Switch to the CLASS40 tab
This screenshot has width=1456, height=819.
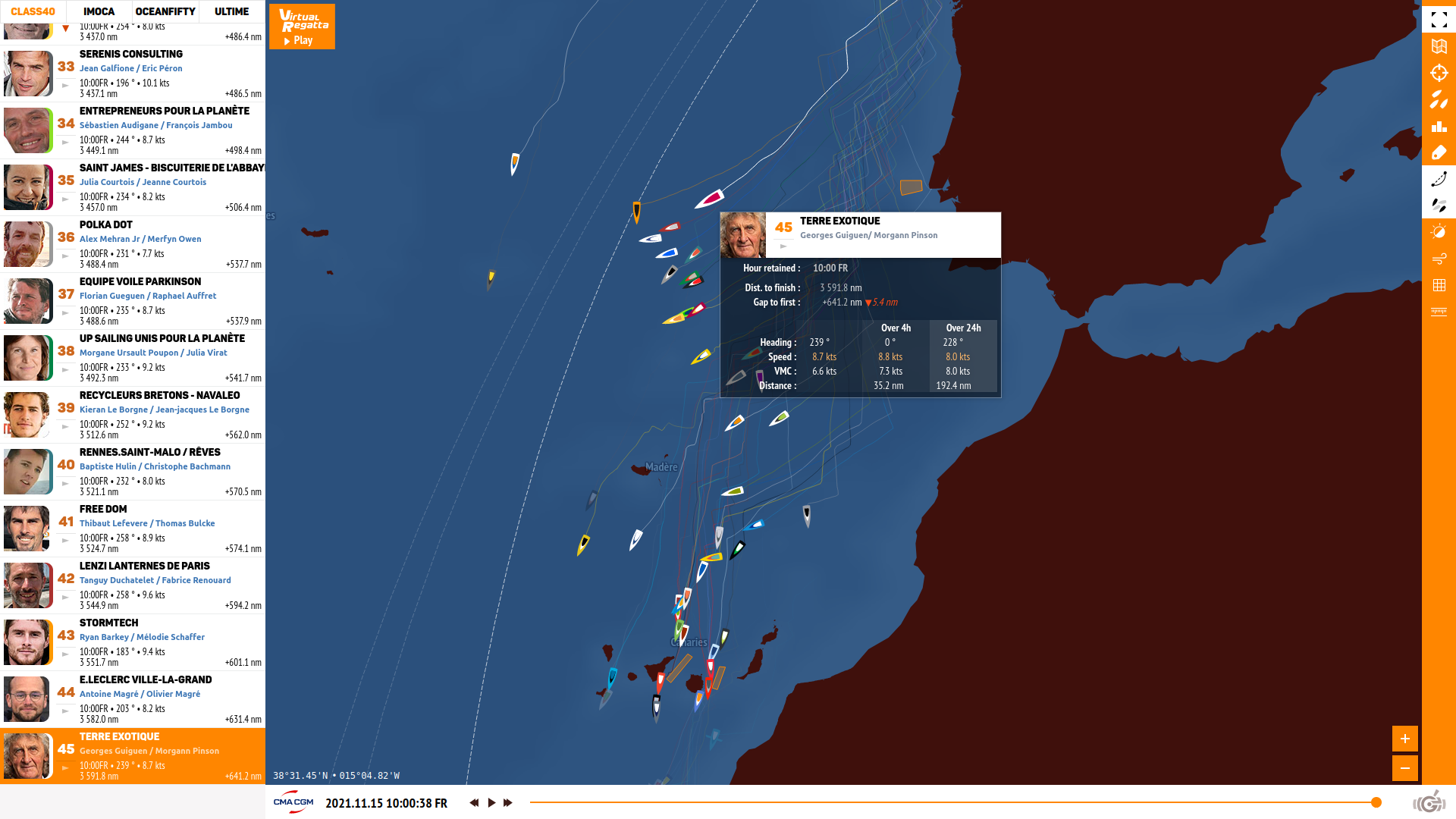pyautogui.click(x=33, y=11)
